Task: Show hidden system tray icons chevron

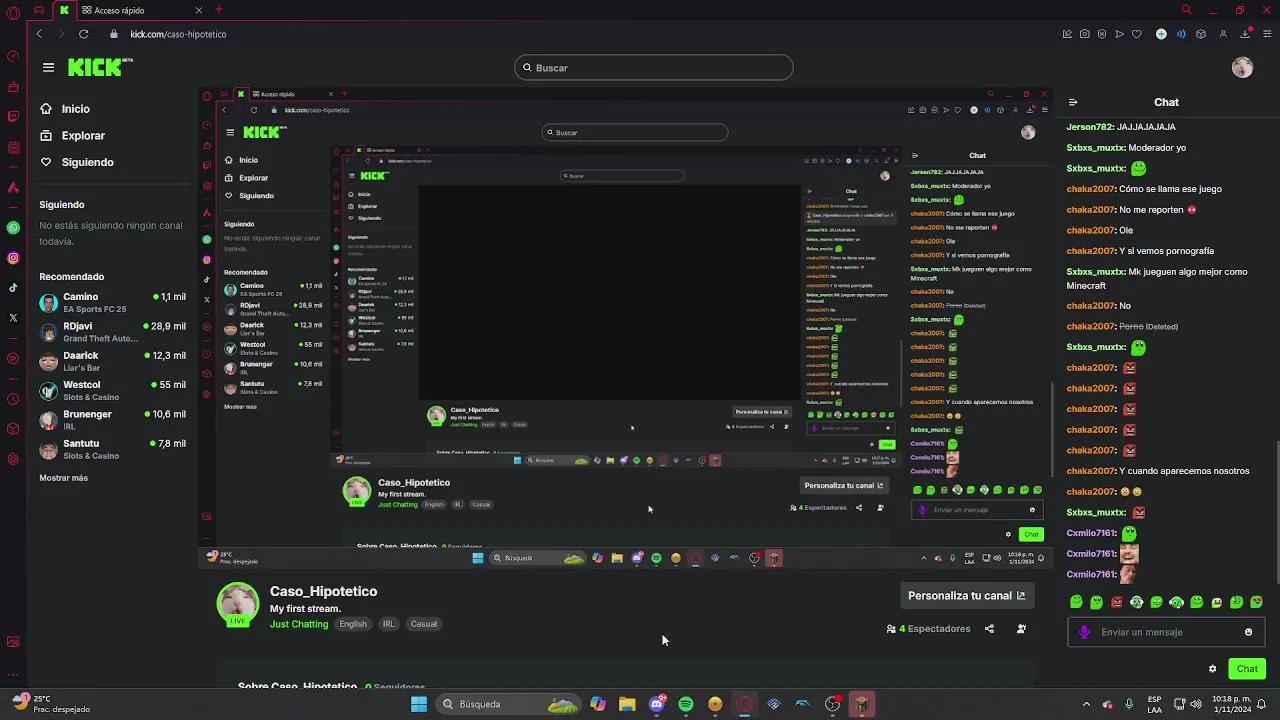Action: tap(1086, 704)
